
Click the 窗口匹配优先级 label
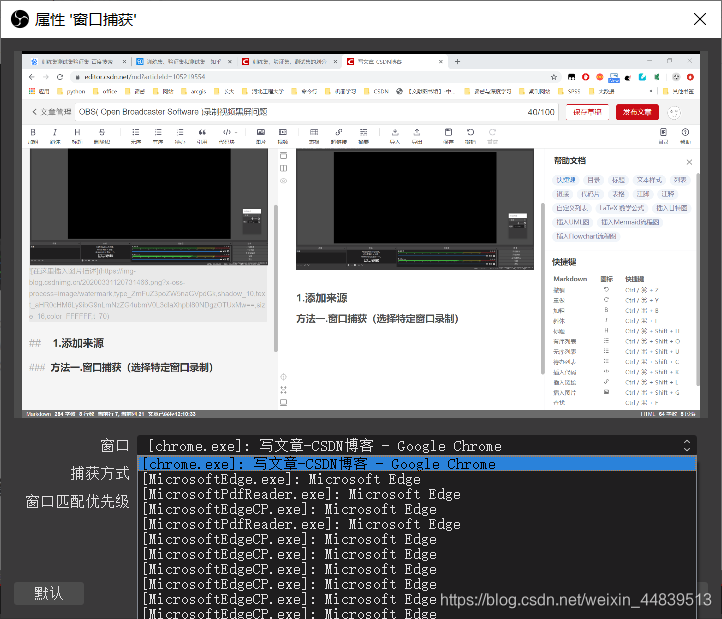click(x=77, y=502)
